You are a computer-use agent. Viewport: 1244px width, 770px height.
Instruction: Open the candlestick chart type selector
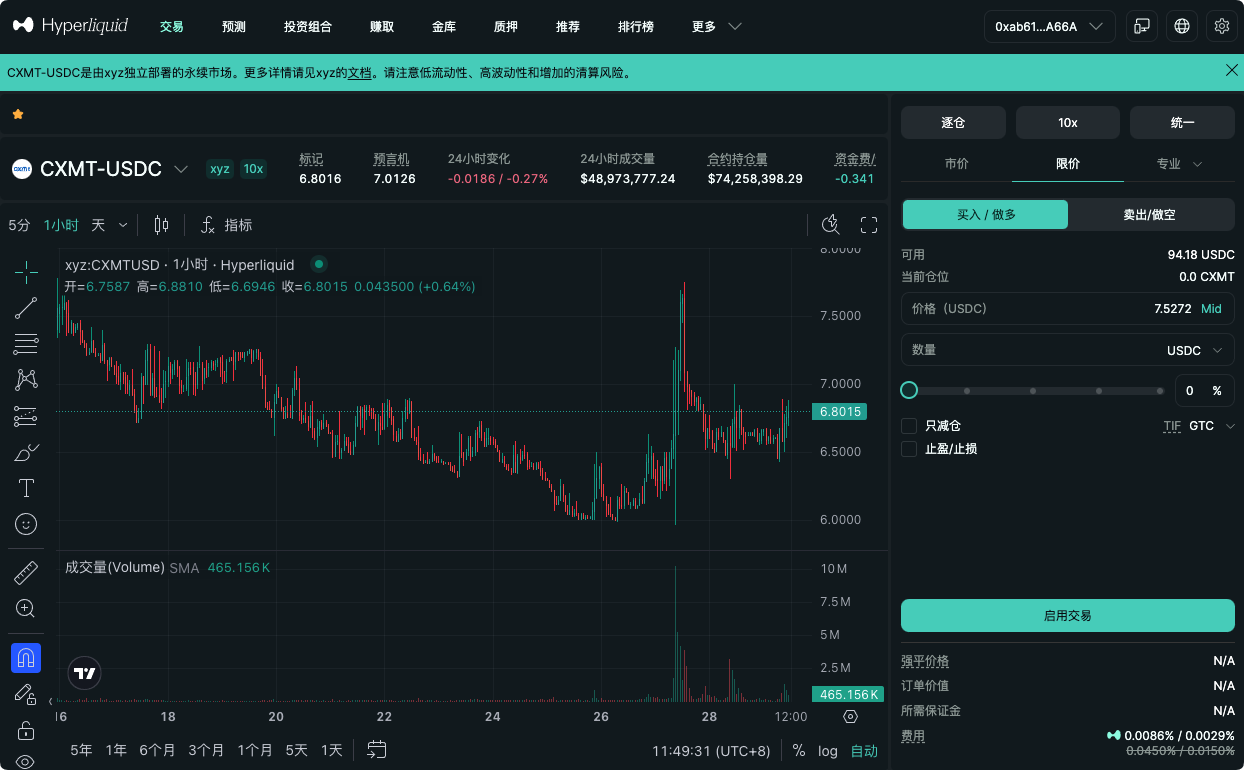[x=161, y=225]
